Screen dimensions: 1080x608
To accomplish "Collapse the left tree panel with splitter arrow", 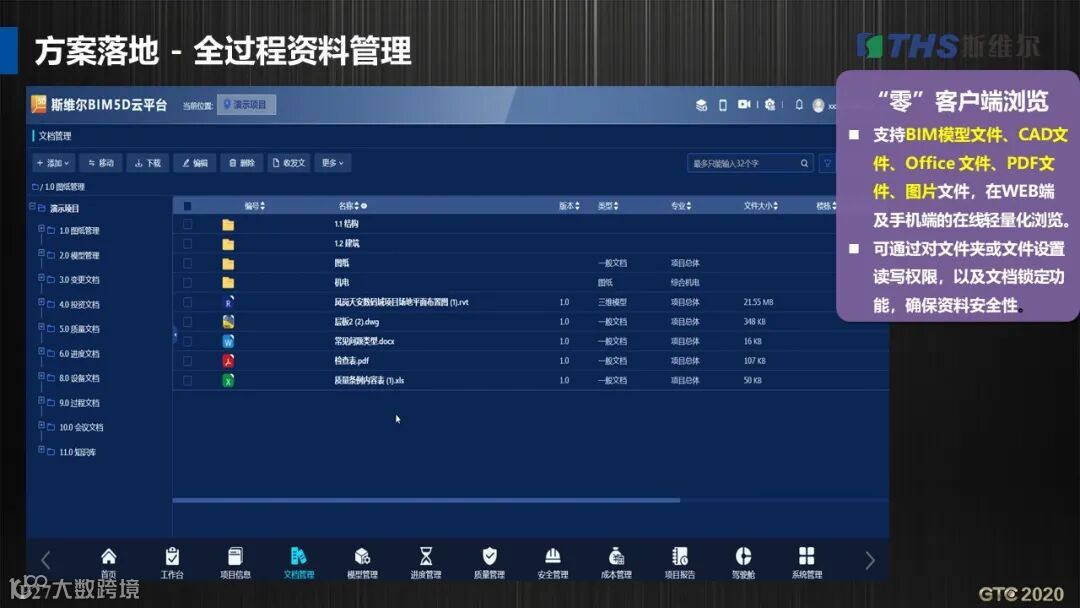I will point(175,335).
